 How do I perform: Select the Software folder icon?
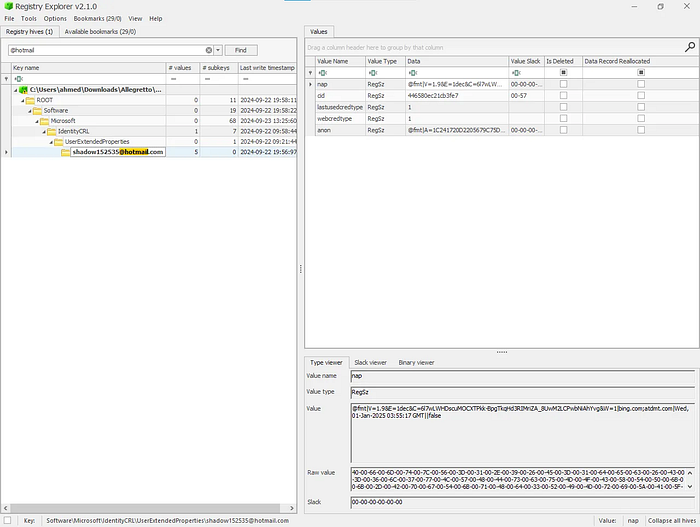coord(37,111)
